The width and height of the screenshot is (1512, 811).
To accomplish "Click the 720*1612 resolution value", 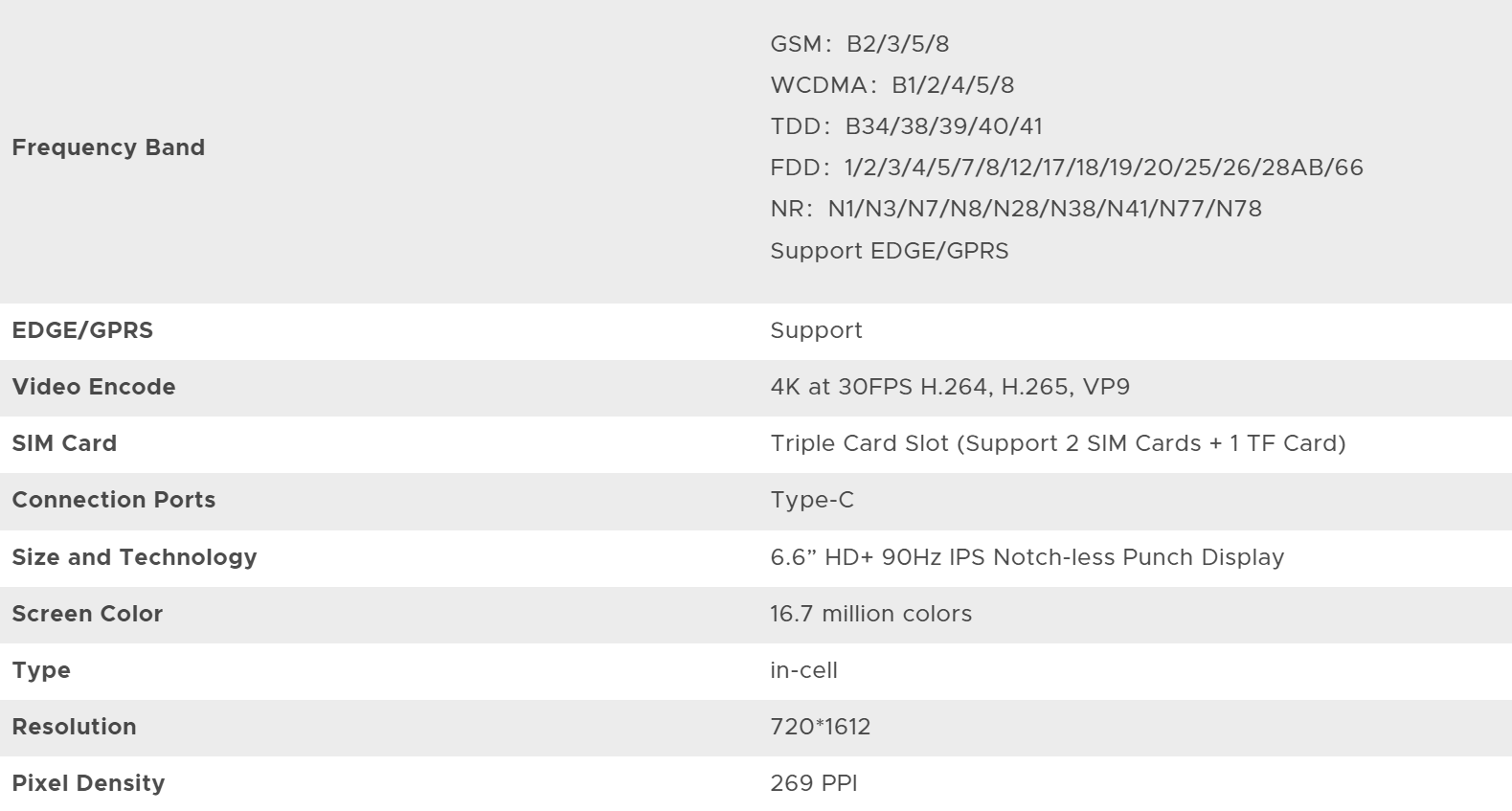I will pos(820,727).
